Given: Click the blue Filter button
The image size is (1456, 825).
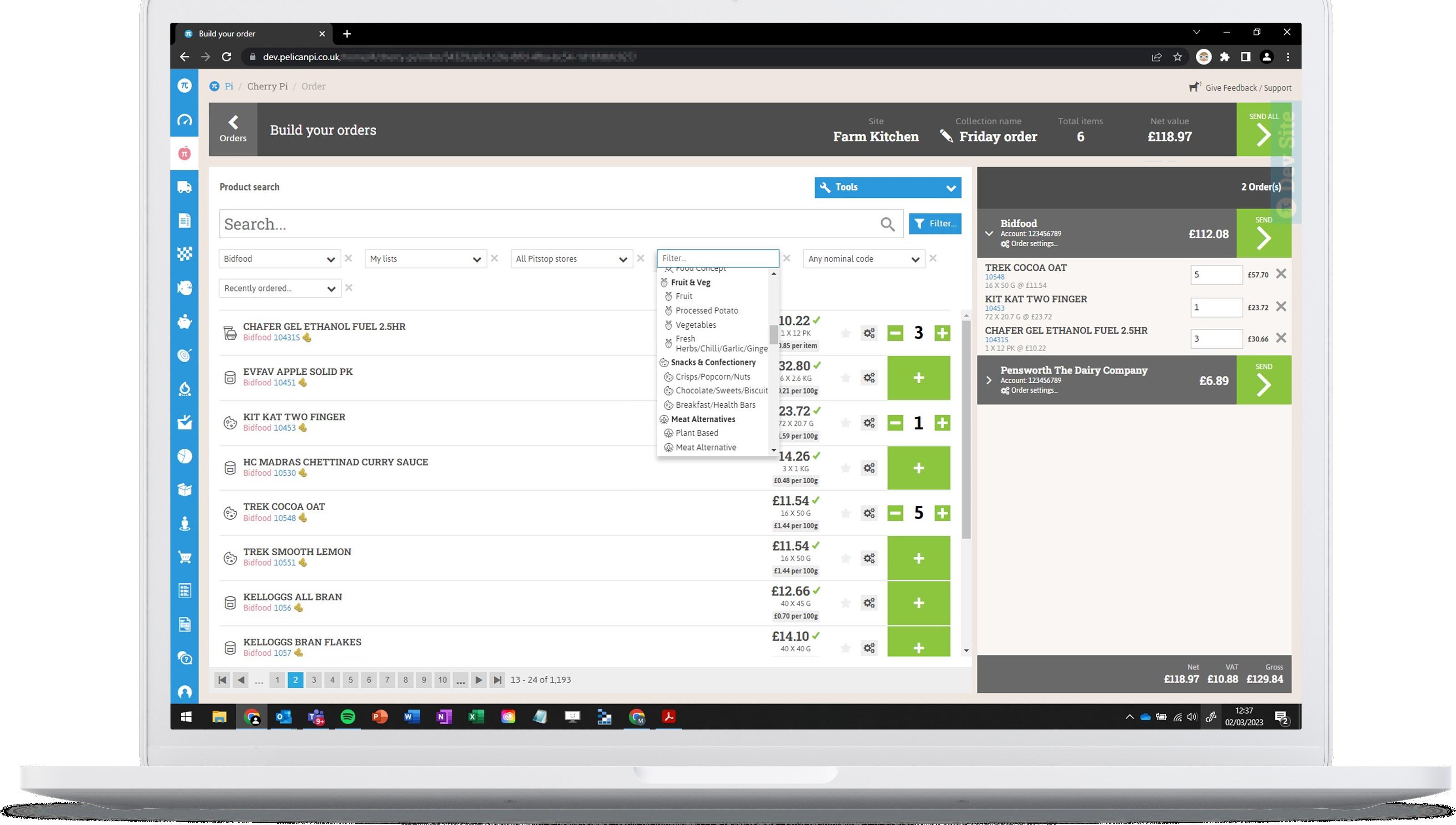Looking at the screenshot, I should coord(934,224).
